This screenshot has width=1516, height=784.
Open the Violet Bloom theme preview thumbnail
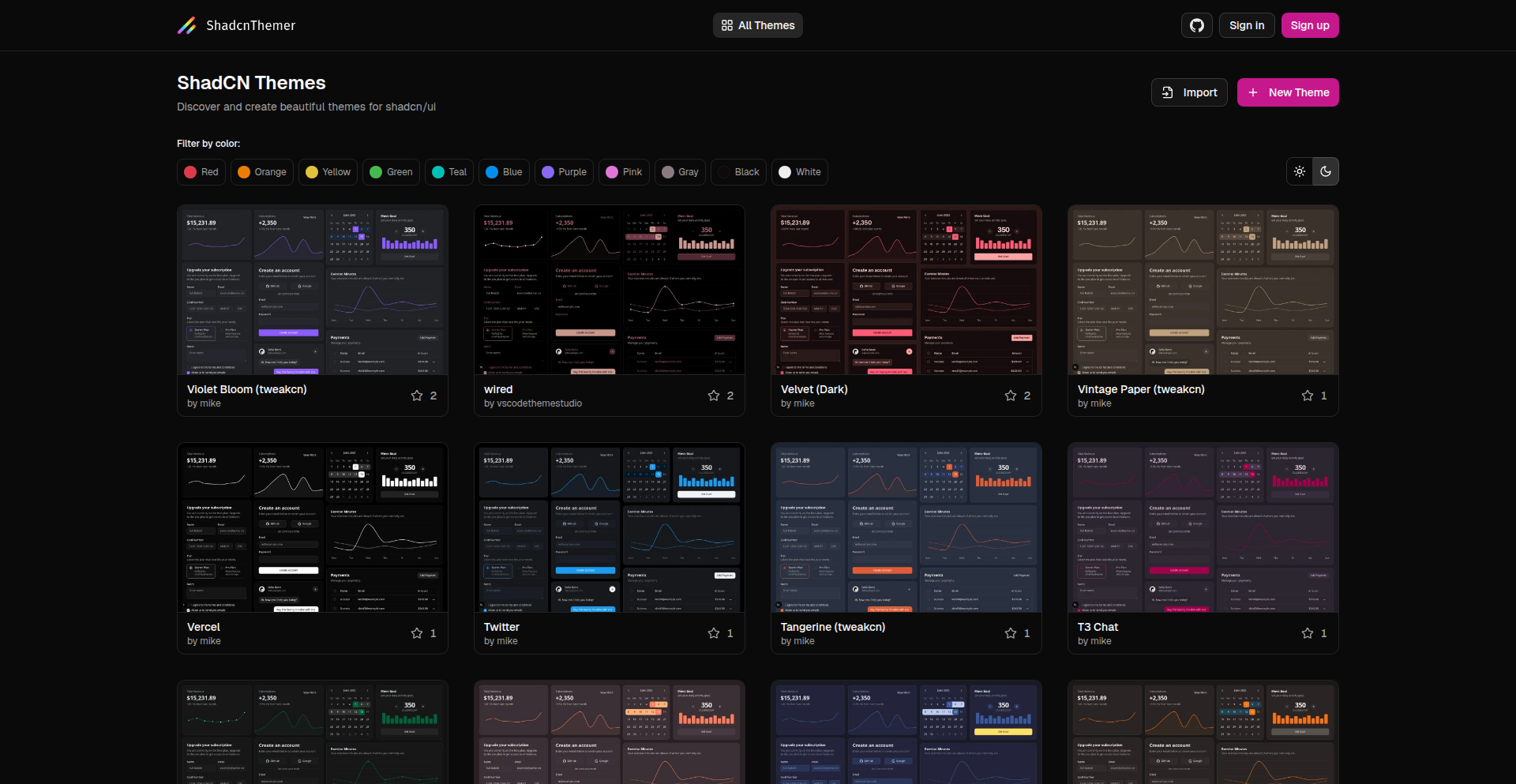point(313,291)
